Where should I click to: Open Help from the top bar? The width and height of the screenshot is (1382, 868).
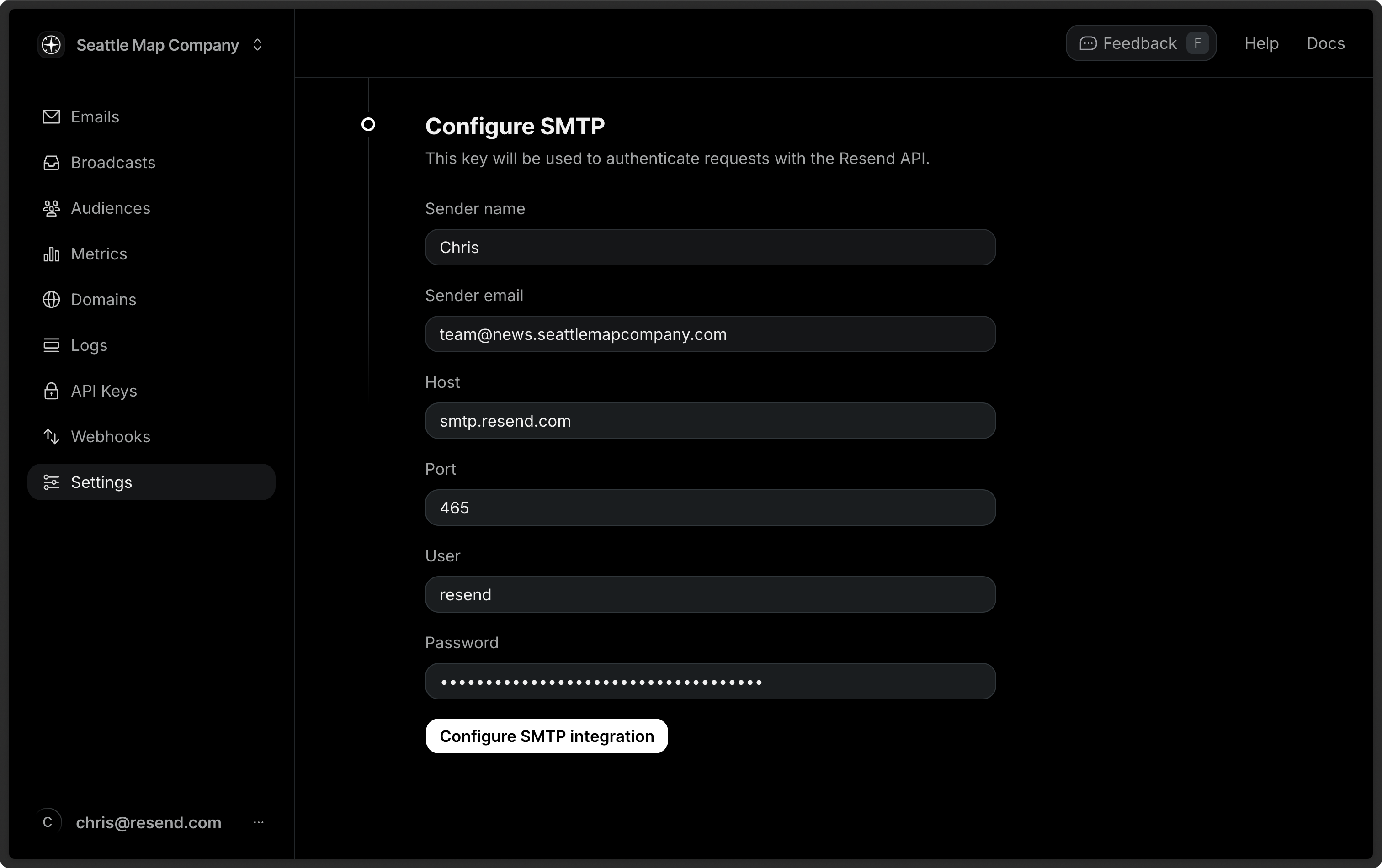[x=1261, y=43]
